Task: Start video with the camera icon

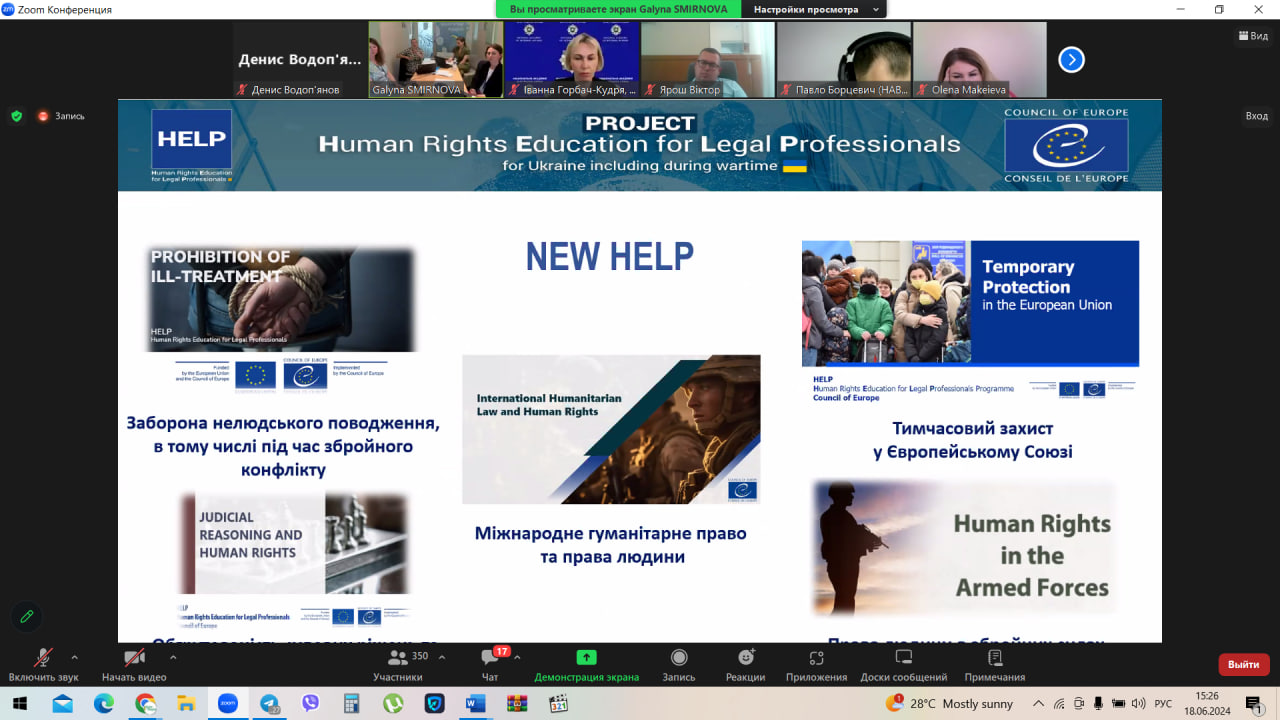Action: click(133, 657)
